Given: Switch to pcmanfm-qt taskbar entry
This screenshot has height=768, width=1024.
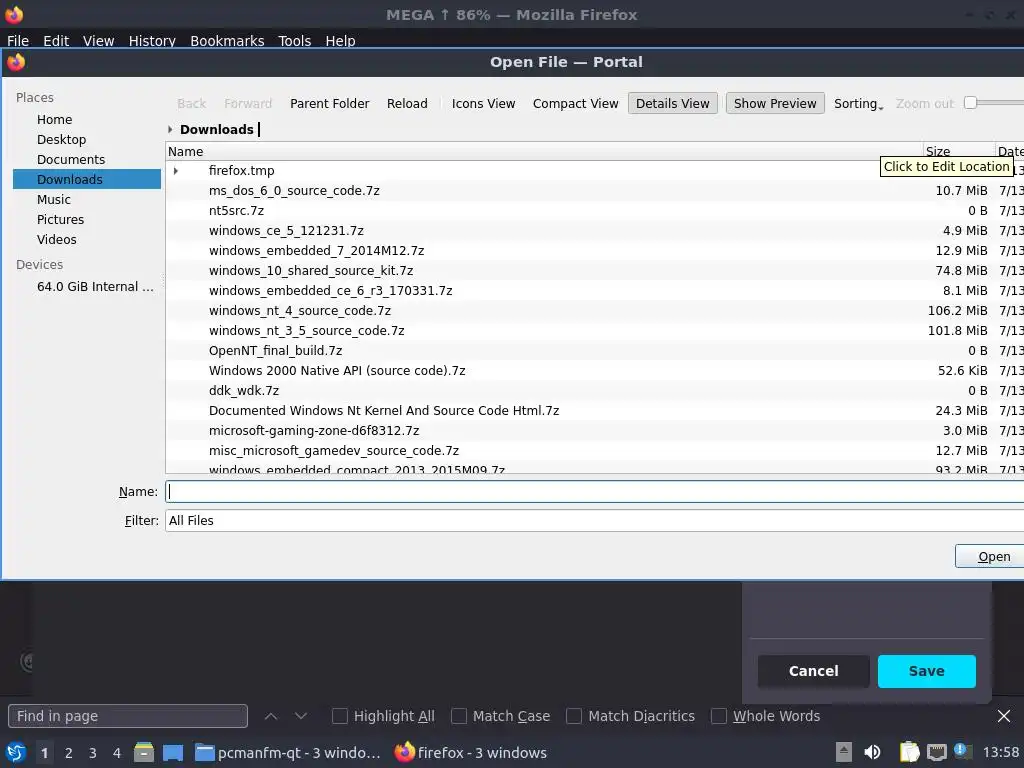Looking at the screenshot, I should [288, 752].
